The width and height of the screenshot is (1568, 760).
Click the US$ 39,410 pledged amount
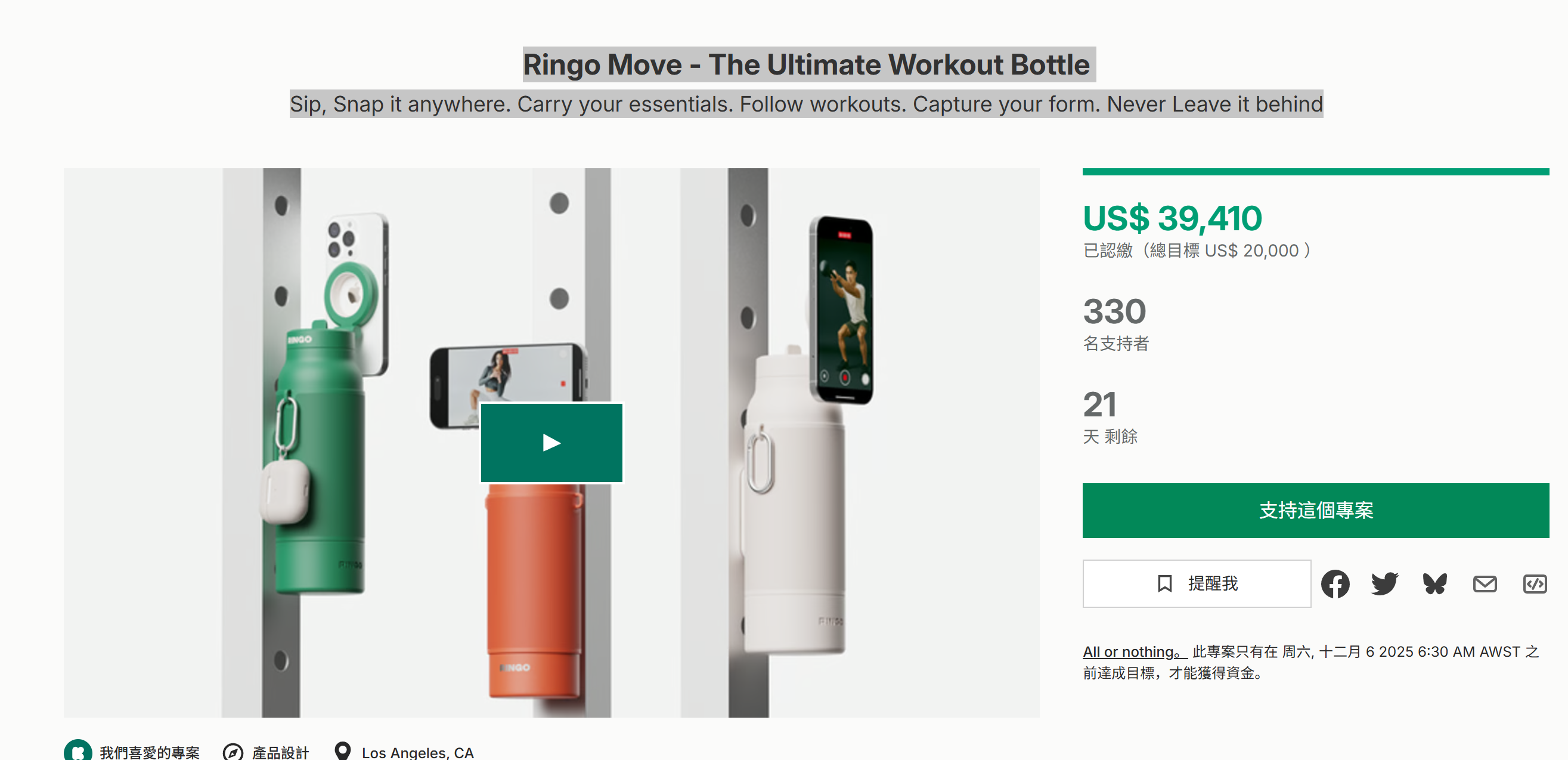(x=1172, y=218)
